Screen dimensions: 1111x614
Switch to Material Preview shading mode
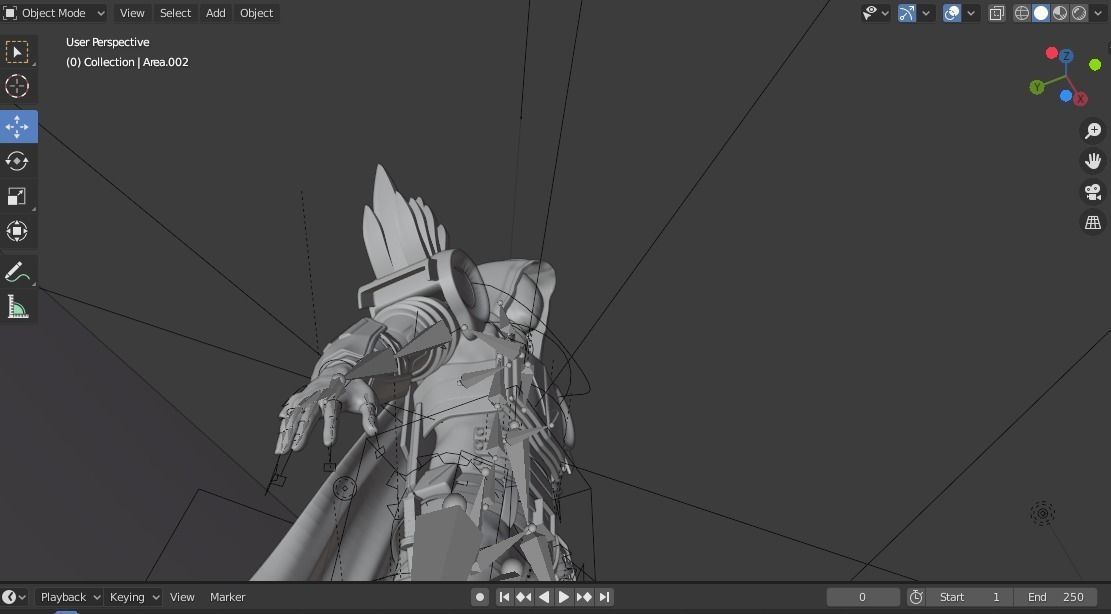tap(1060, 13)
